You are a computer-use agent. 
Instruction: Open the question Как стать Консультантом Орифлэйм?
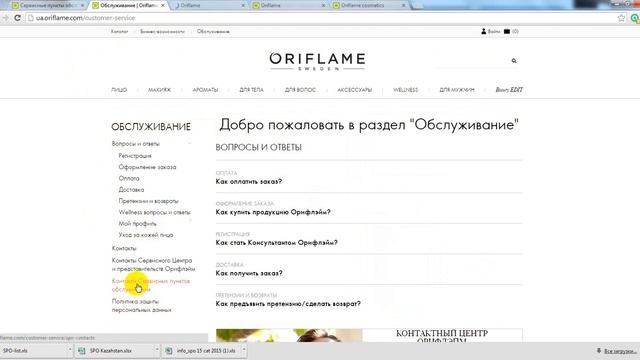pyautogui.click(x=276, y=243)
